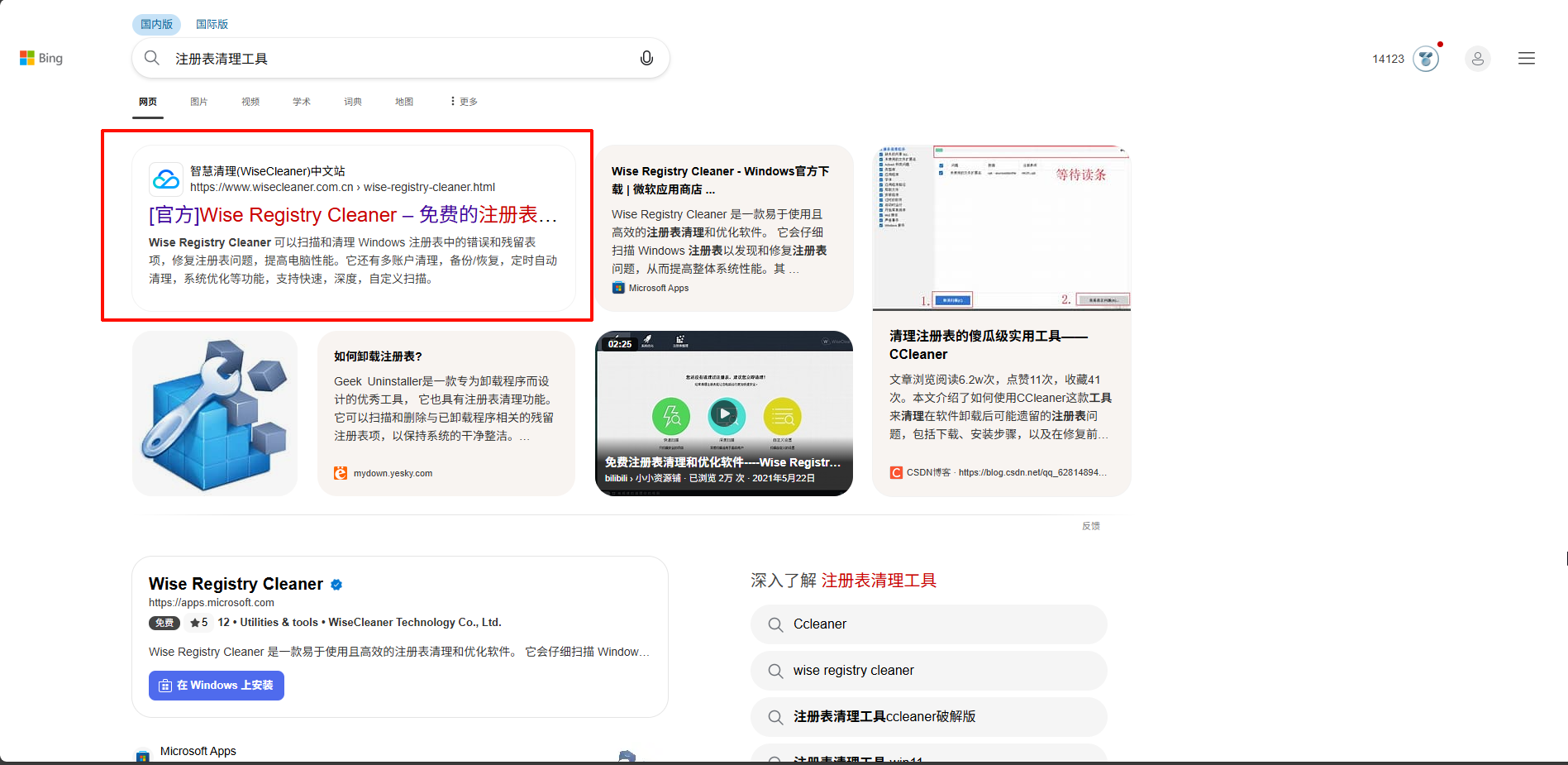1568x765 pixels.
Task: Switch to 国内版 search version
Action: (x=156, y=24)
